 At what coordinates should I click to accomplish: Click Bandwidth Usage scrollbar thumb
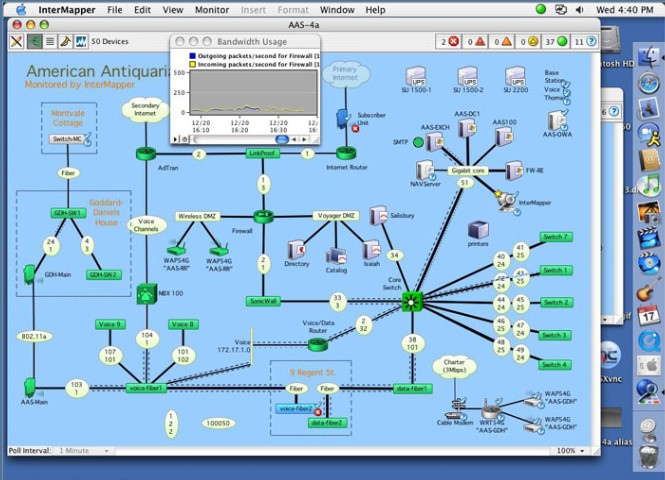point(282,139)
